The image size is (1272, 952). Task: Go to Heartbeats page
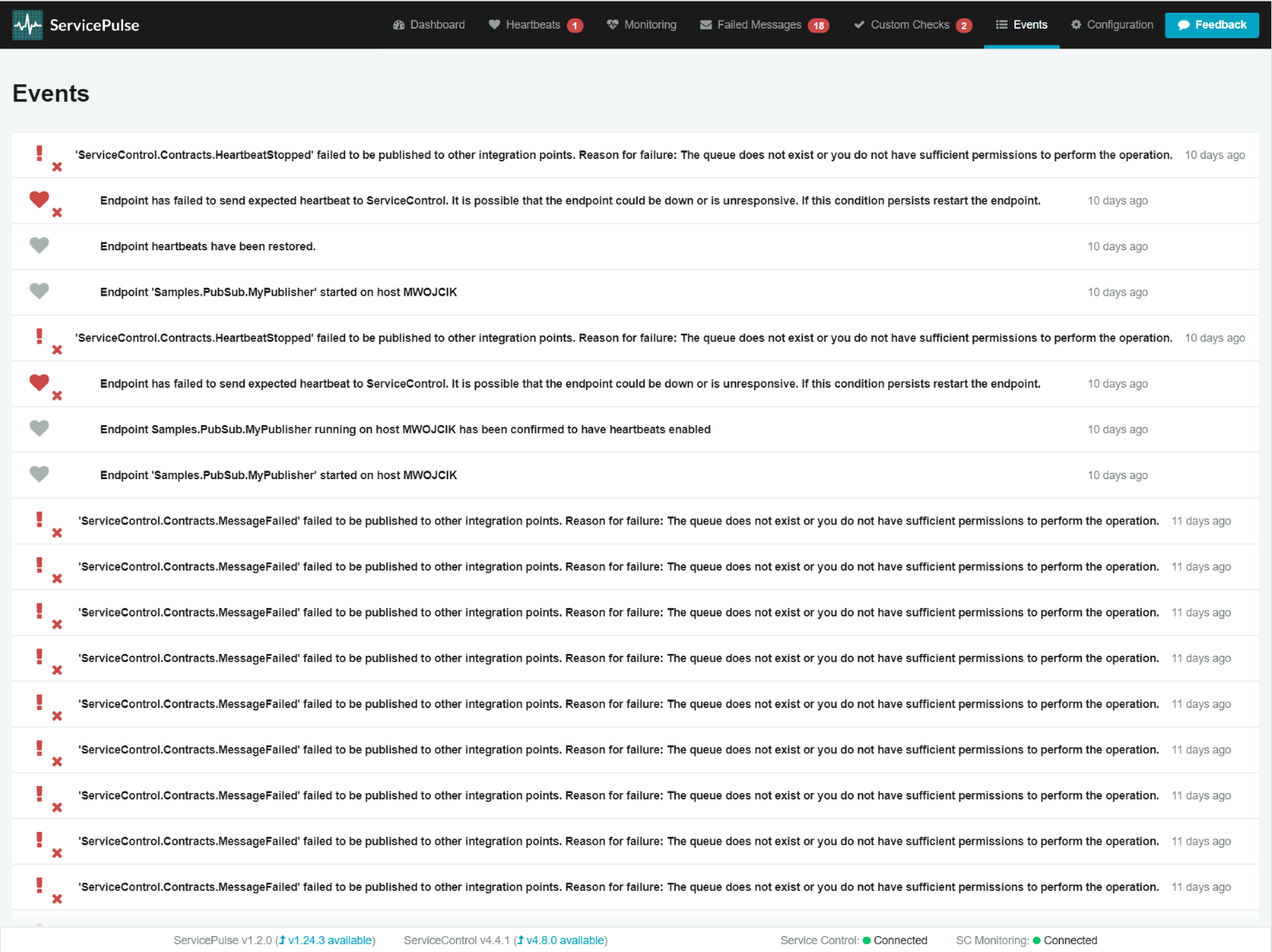tap(536, 25)
